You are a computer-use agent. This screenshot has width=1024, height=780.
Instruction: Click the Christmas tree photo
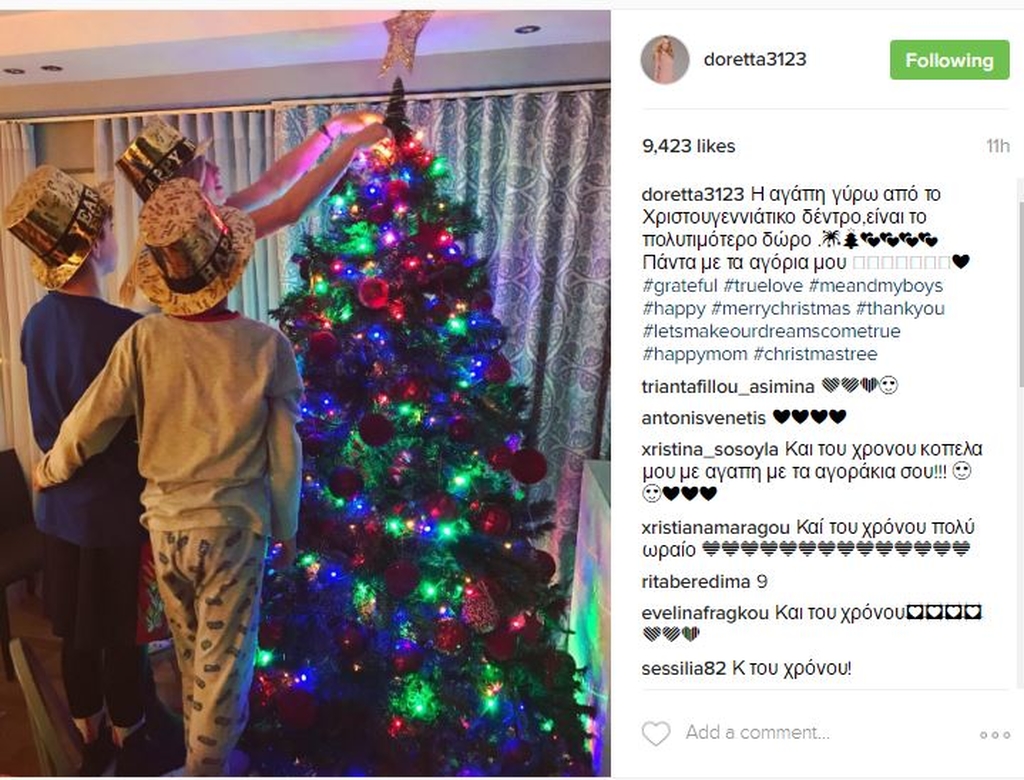point(305,393)
